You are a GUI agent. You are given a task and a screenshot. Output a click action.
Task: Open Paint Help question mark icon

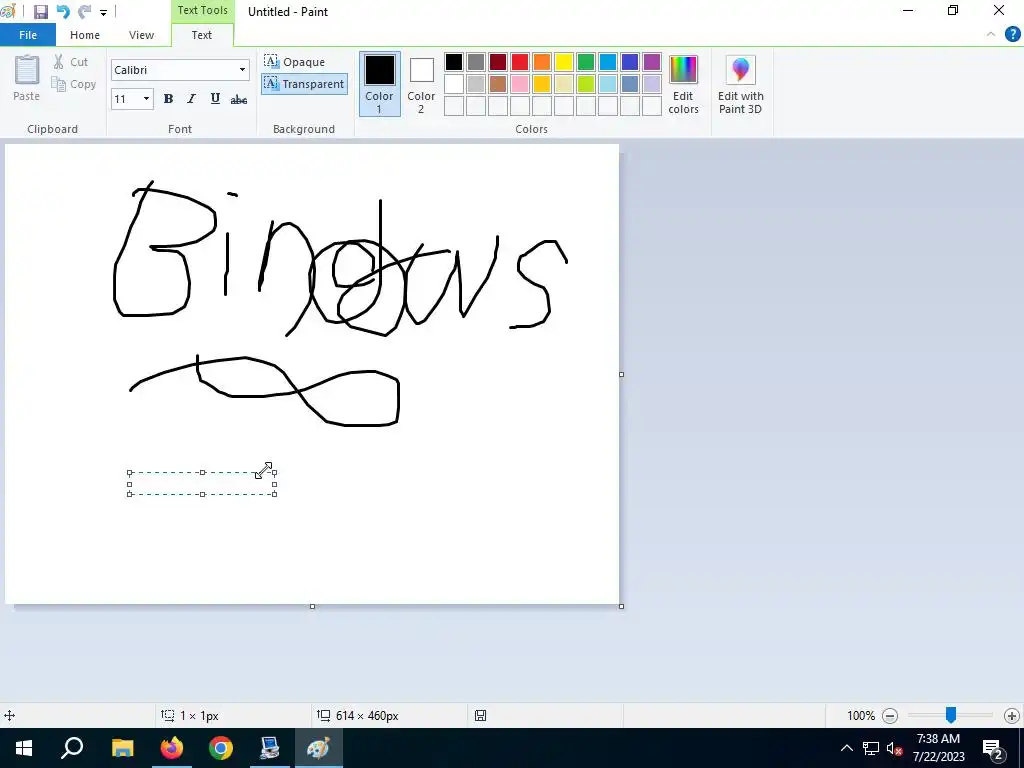click(x=1012, y=35)
